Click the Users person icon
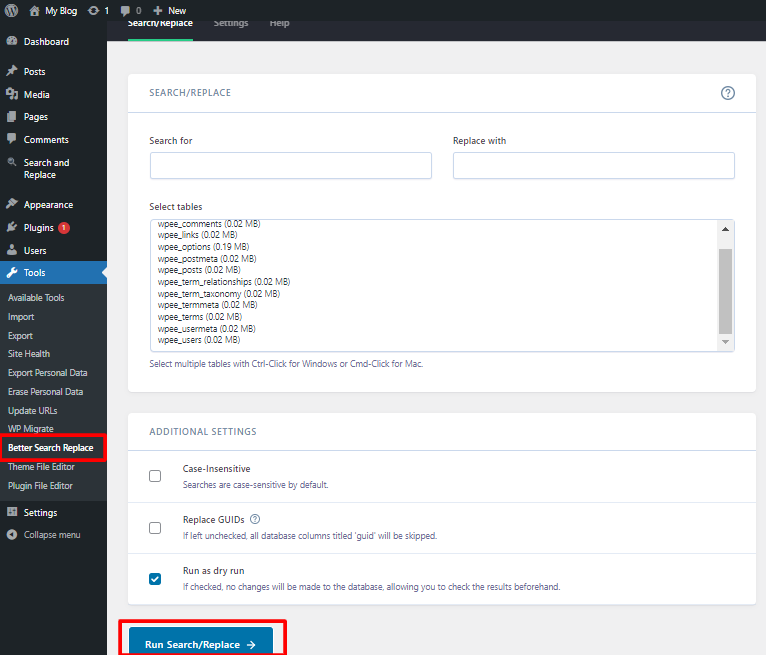766x655 pixels. 12,250
